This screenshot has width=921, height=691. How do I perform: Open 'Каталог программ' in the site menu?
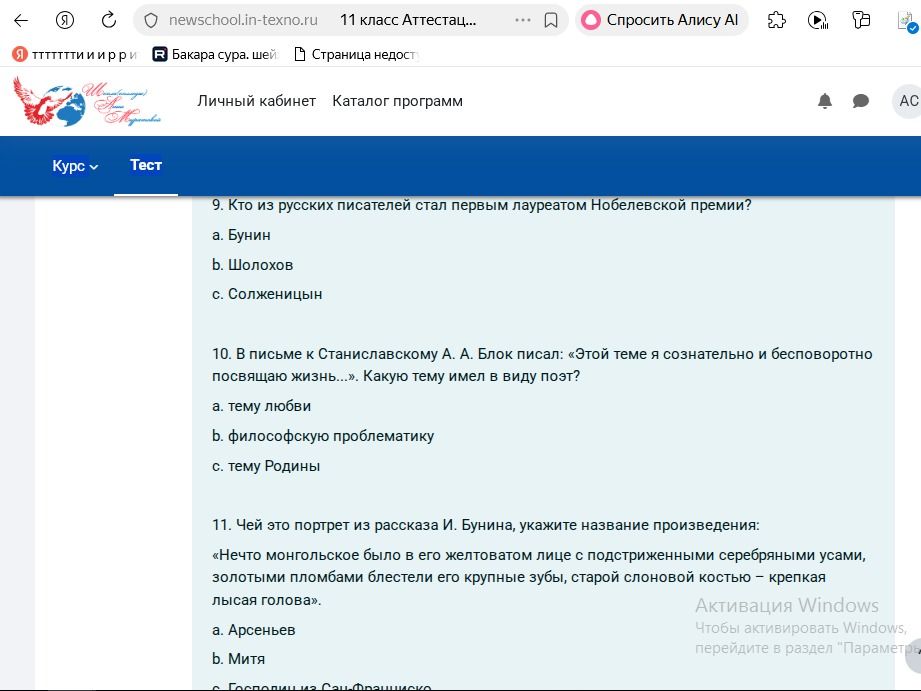pos(398,101)
